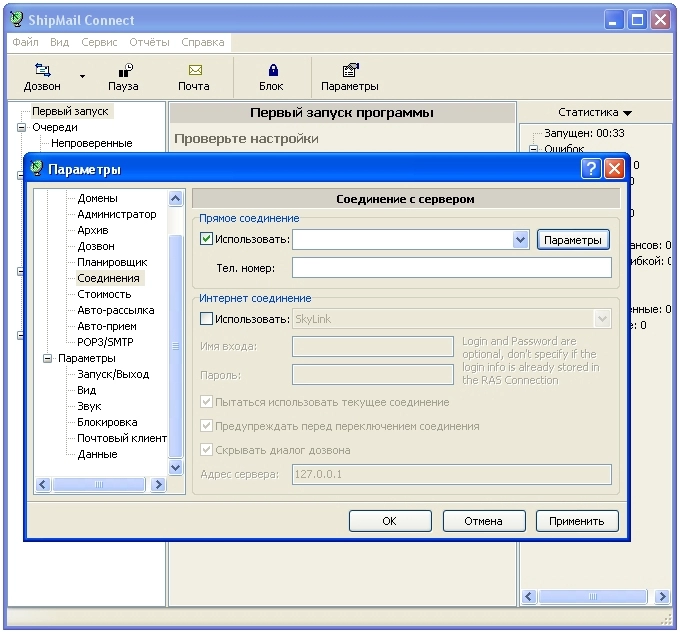Click the Применить button

pos(577,521)
